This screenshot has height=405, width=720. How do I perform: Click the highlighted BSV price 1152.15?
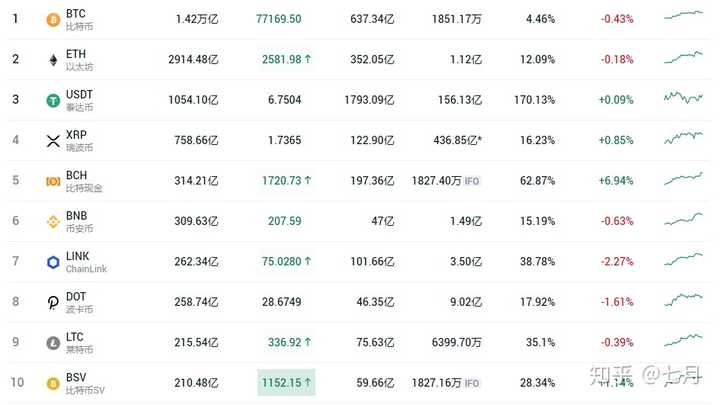click(x=286, y=382)
